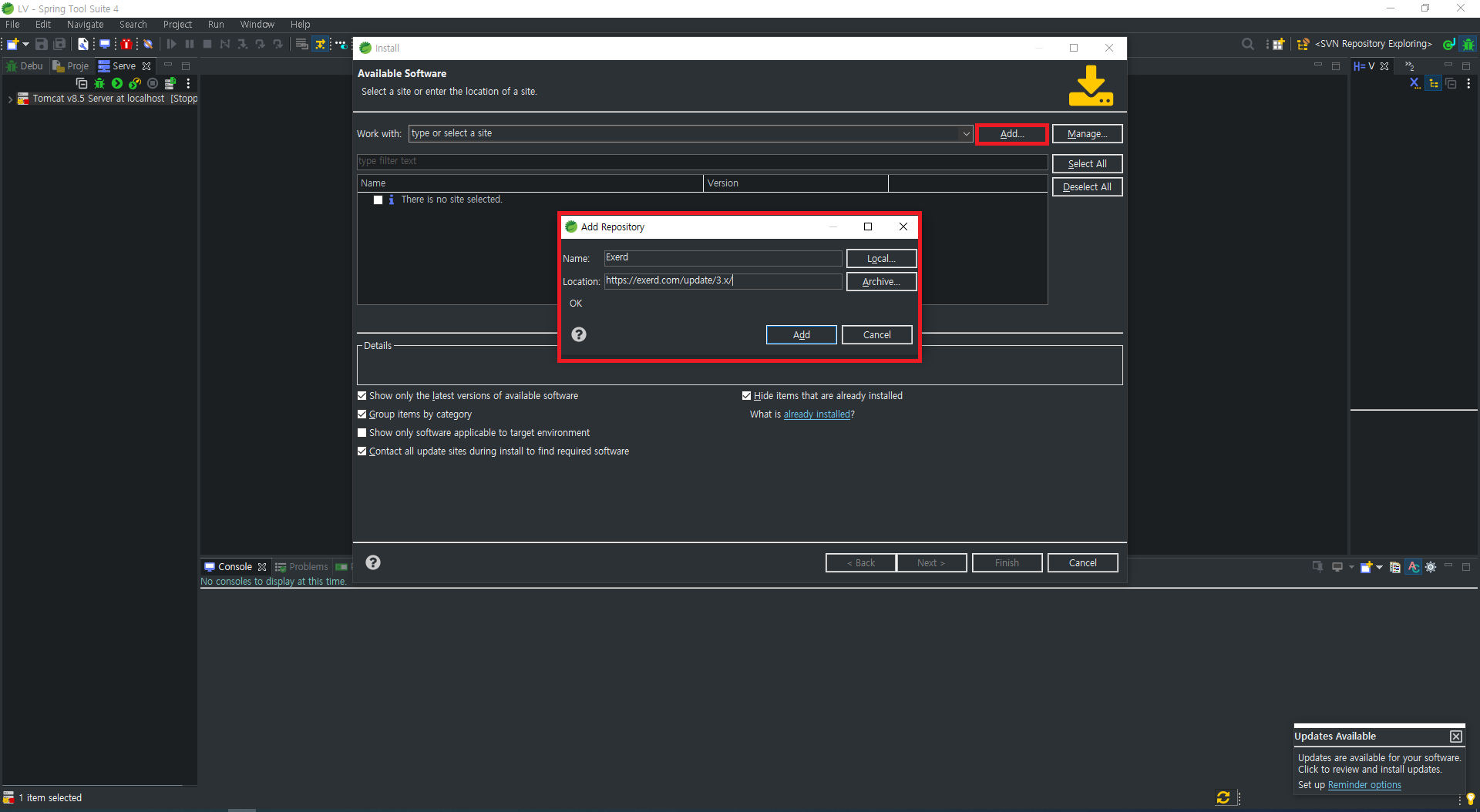The height and width of the screenshot is (812, 1480).
Task: Toggle Hide items that are already installed checkbox
Action: [x=747, y=396]
